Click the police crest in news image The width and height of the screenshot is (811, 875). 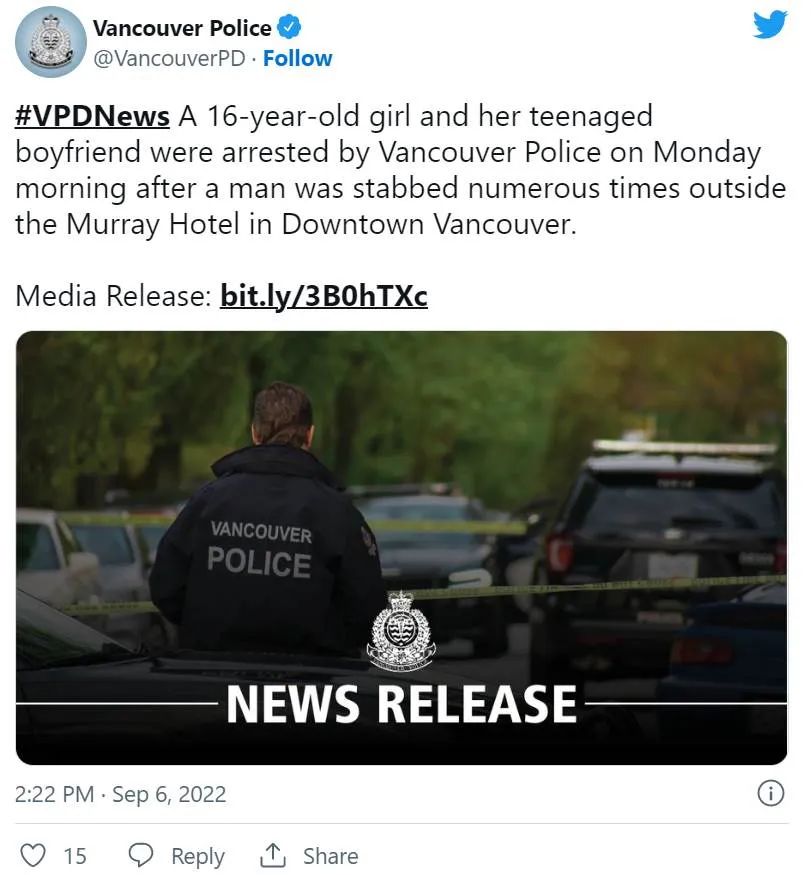(401, 631)
